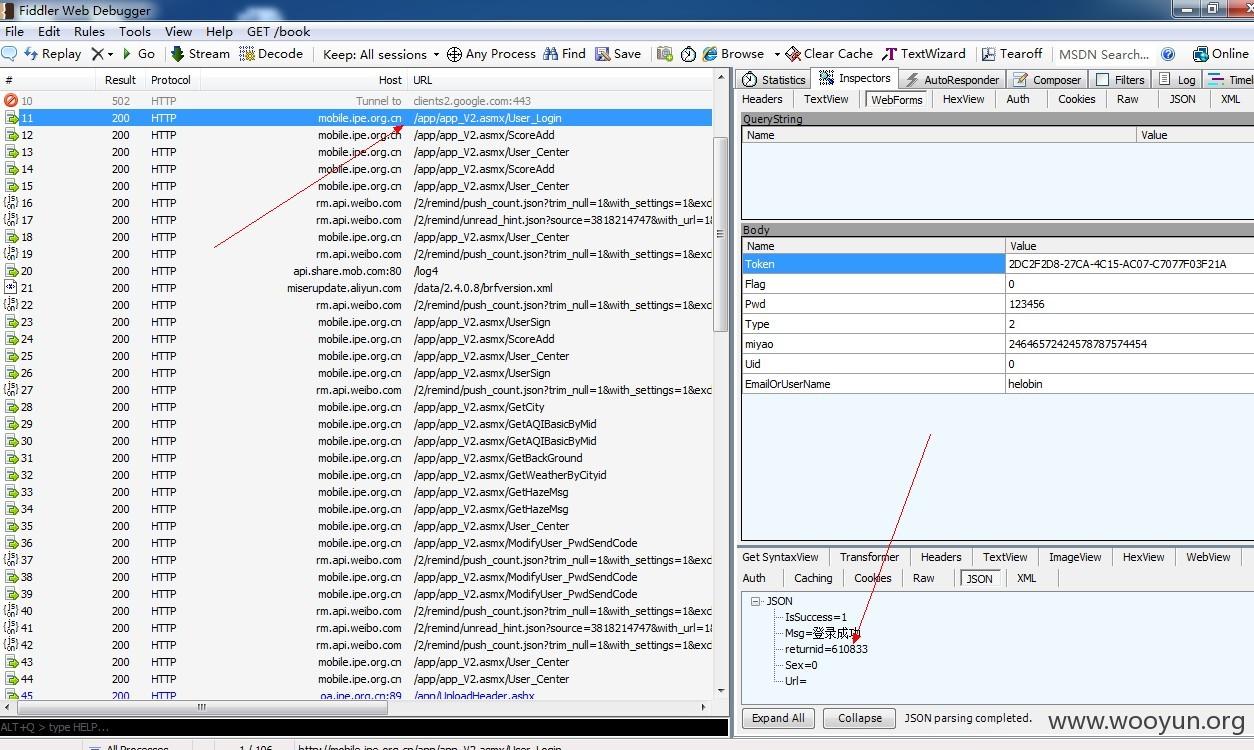Click the comment speech-bubble toolbar icon
The image size is (1254, 750).
pyautogui.click(x=9, y=54)
